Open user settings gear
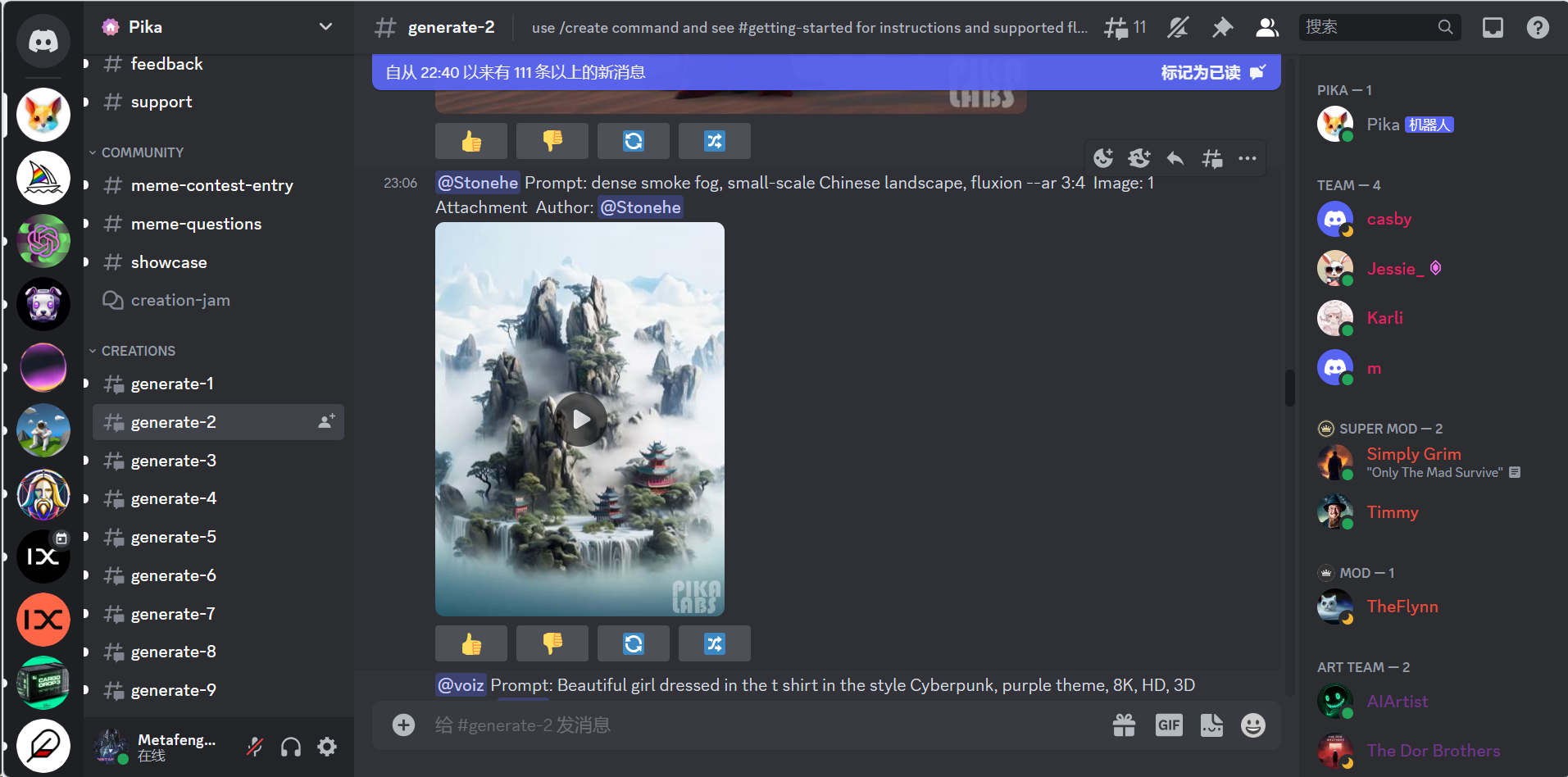 coord(327,747)
